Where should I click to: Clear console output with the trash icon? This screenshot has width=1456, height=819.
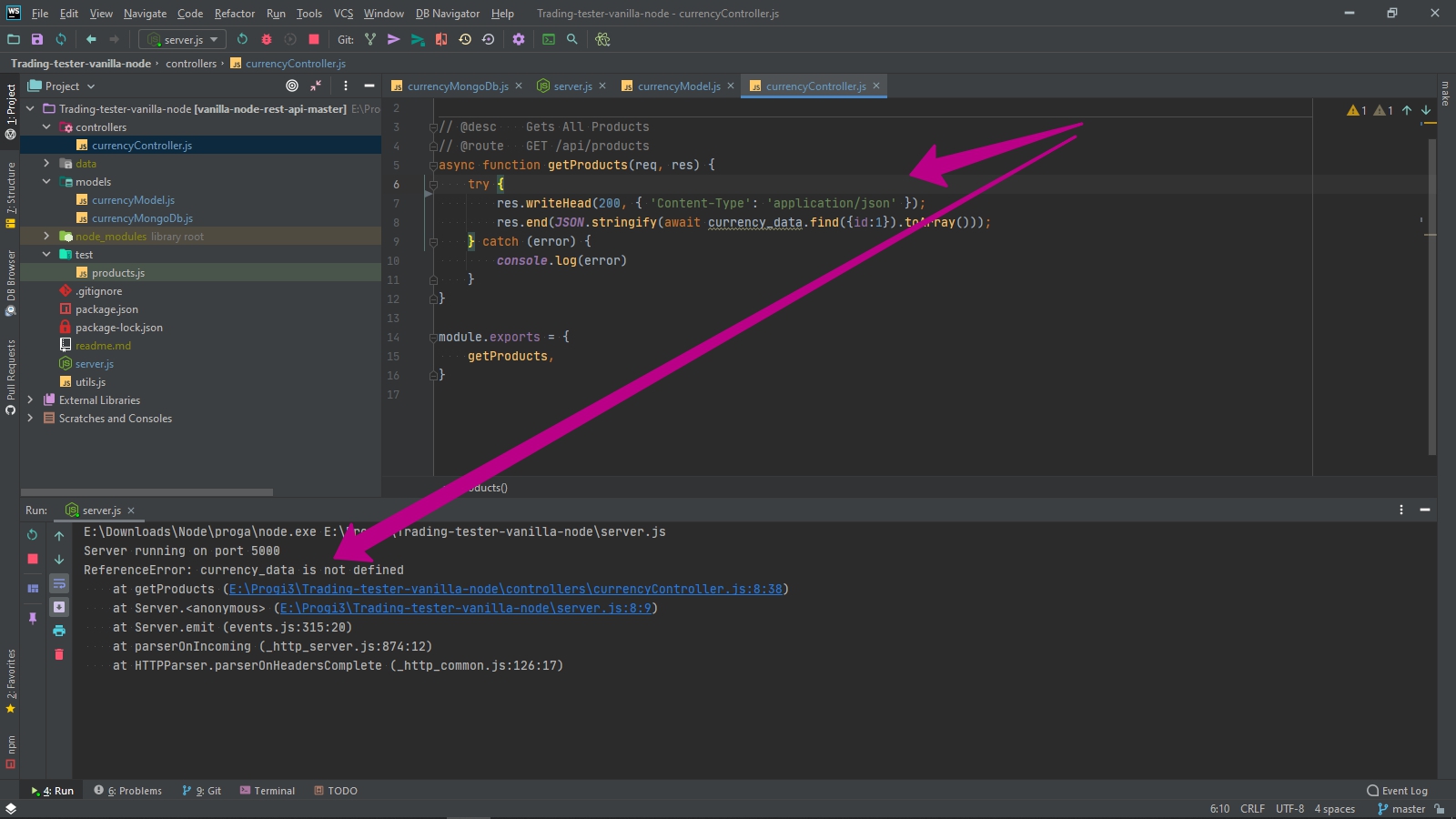coord(59,654)
